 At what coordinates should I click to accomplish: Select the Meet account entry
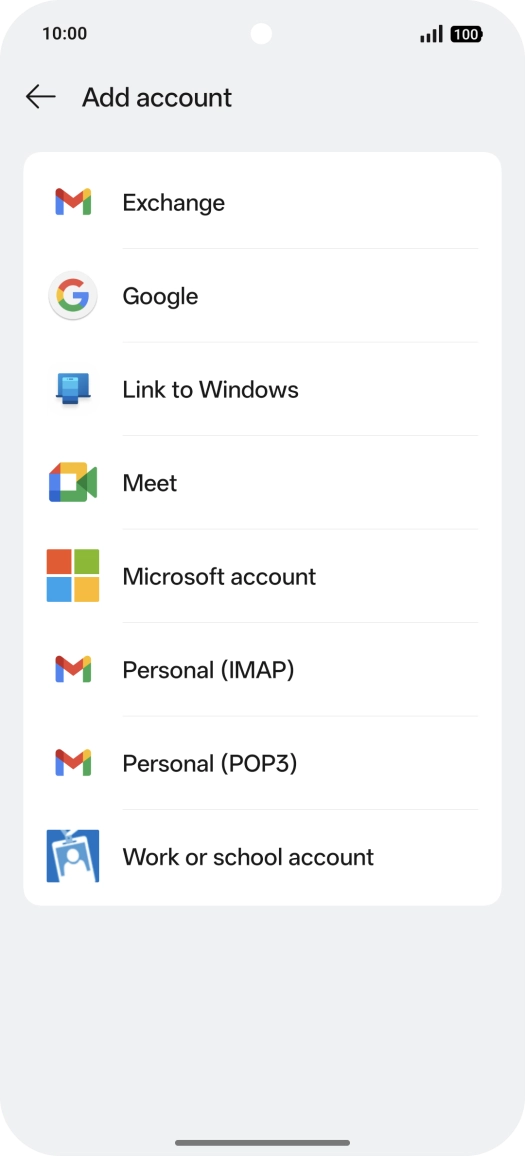point(262,483)
